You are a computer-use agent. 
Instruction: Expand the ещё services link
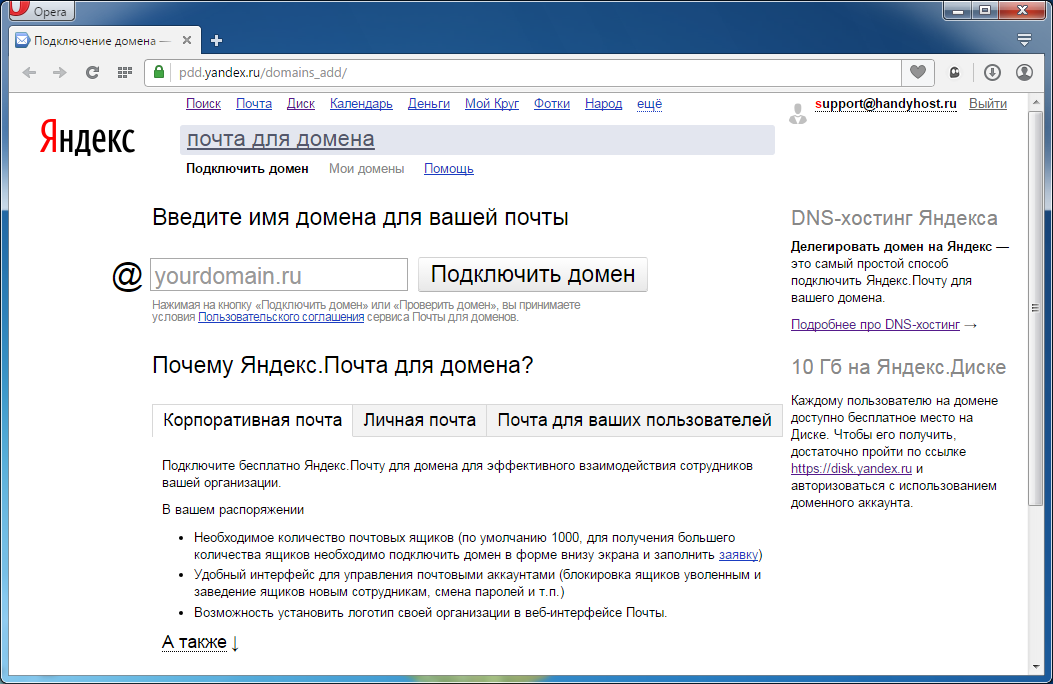[x=649, y=104]
